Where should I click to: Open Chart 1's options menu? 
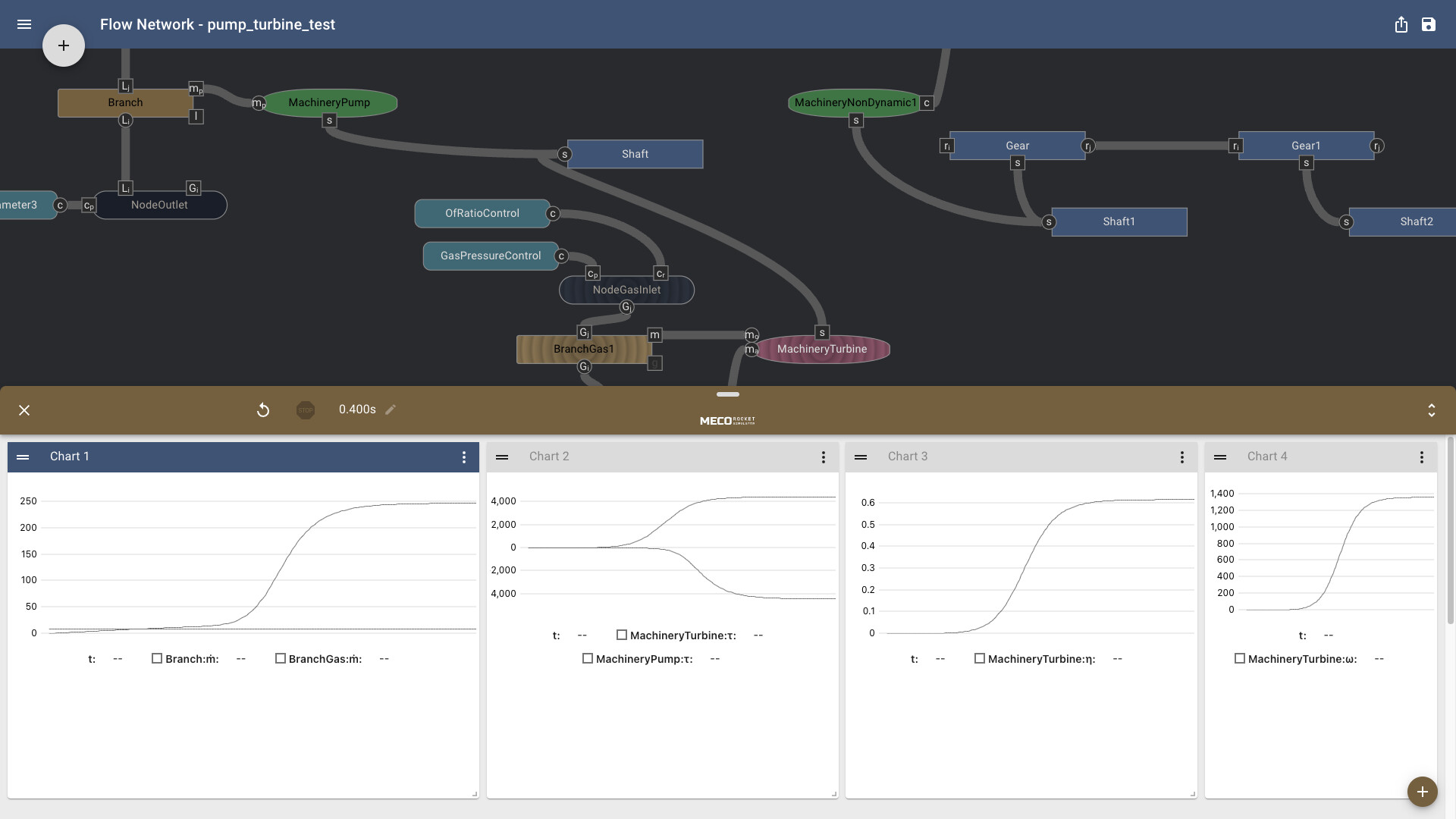coord(464,457)
